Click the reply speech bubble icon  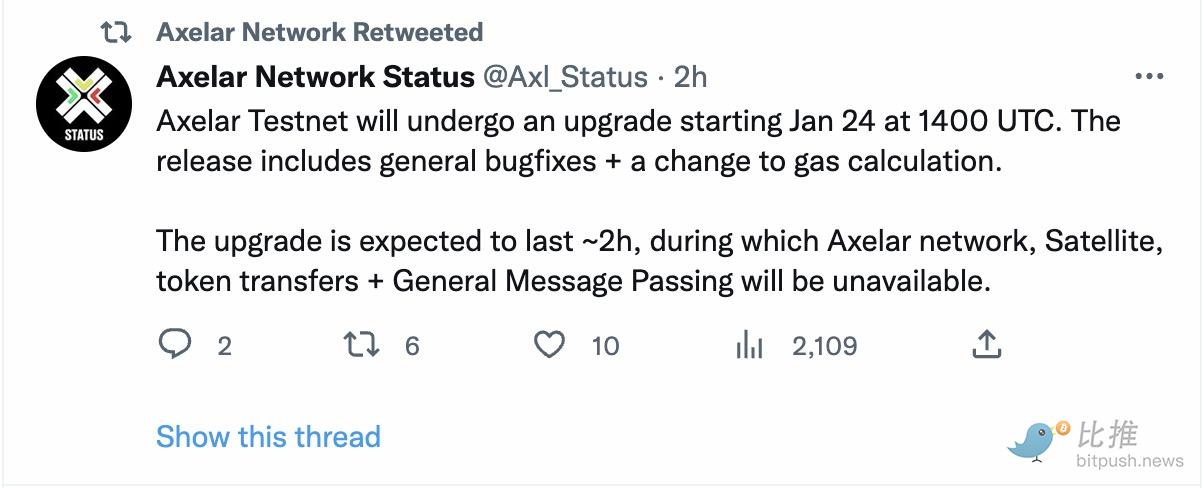pyautogui.click(x=175, y=345)
